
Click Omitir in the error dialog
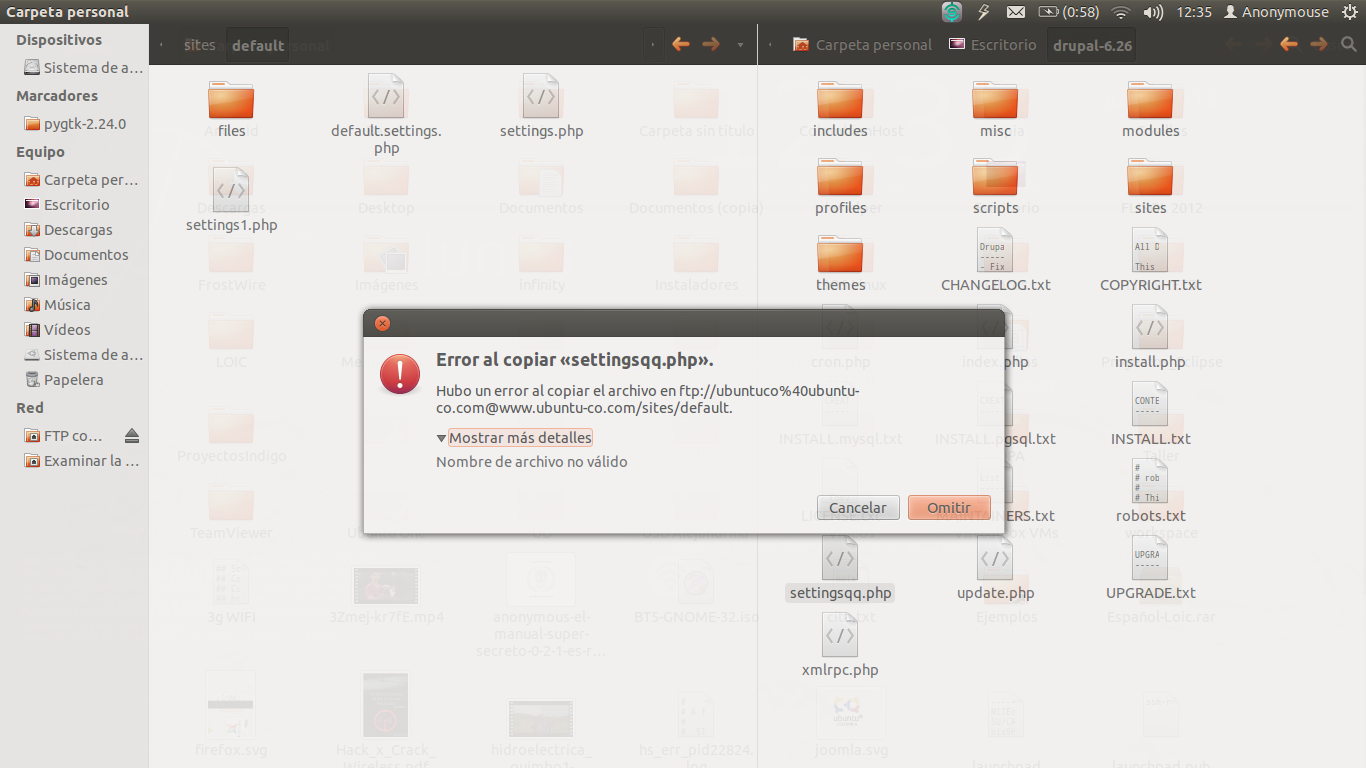click(x=949, y=507)
